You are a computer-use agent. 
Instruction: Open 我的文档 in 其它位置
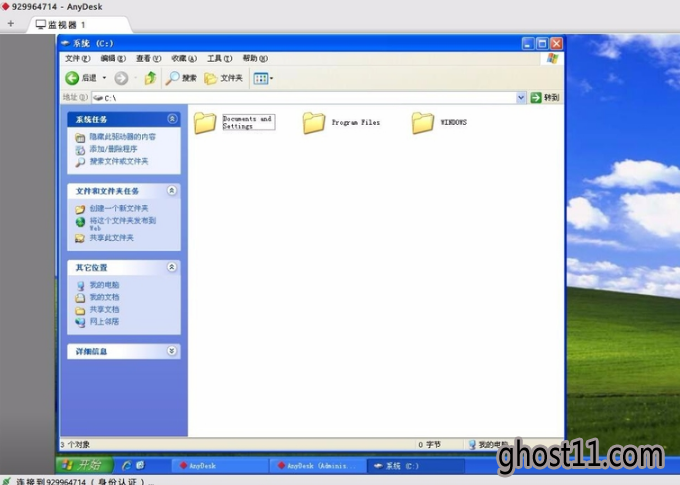(104, 297)
